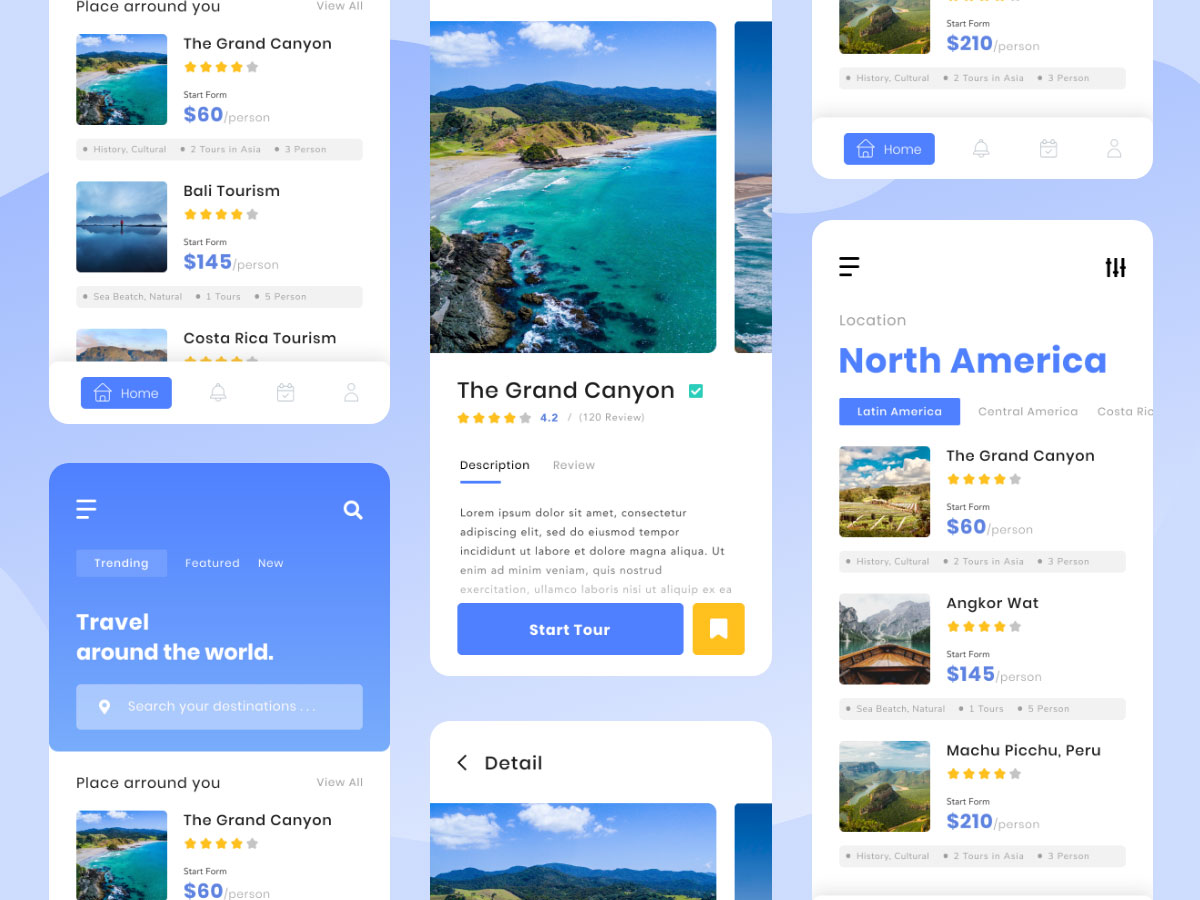Click the green verified check beside The Grand Canyon
The image size is (1200, 900).
point(696,391)
